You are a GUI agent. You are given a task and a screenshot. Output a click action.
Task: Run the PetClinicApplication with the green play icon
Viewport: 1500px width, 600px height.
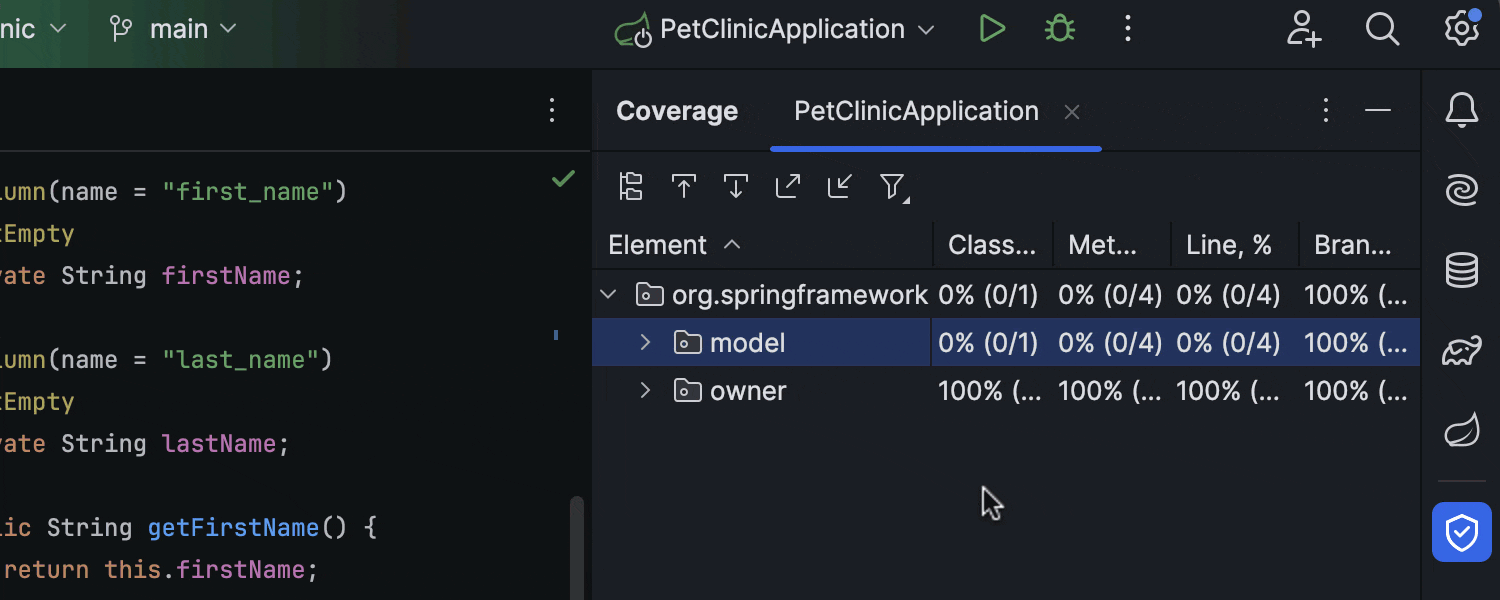click(x=992, y=28)
